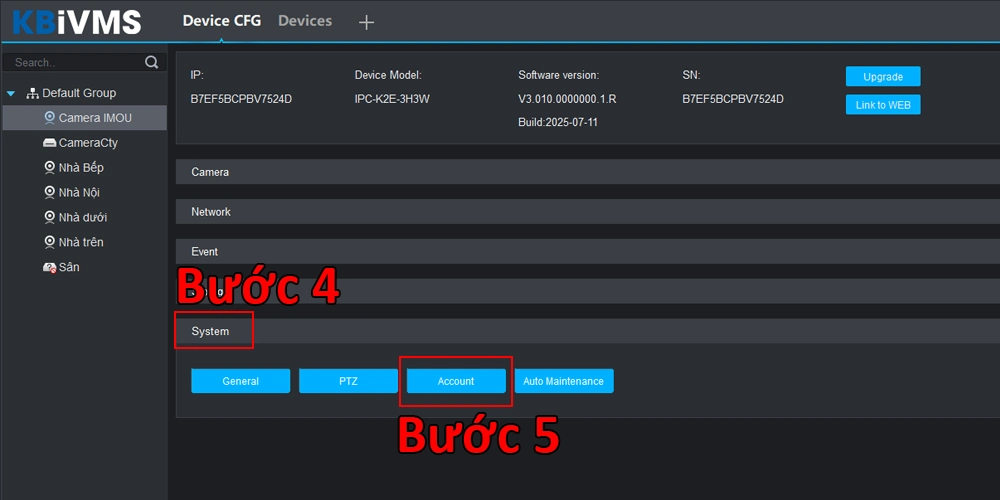Viewport: 1000px width, 500px height.
Task: Collapse the Default Group tree arrow
Action: coord(12,93)
